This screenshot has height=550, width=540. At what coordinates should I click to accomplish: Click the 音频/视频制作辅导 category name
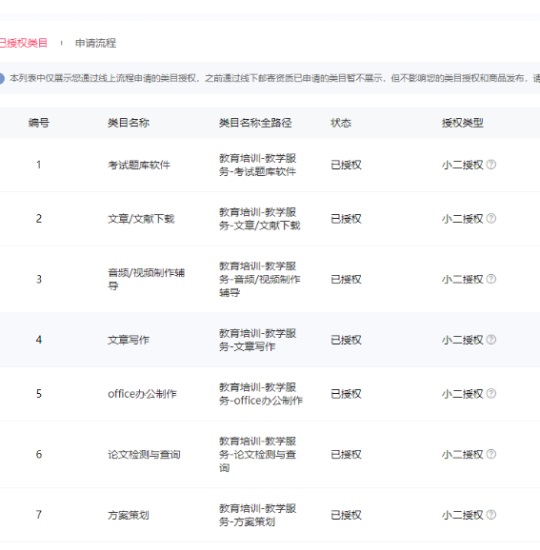click(x=146, y=279)
